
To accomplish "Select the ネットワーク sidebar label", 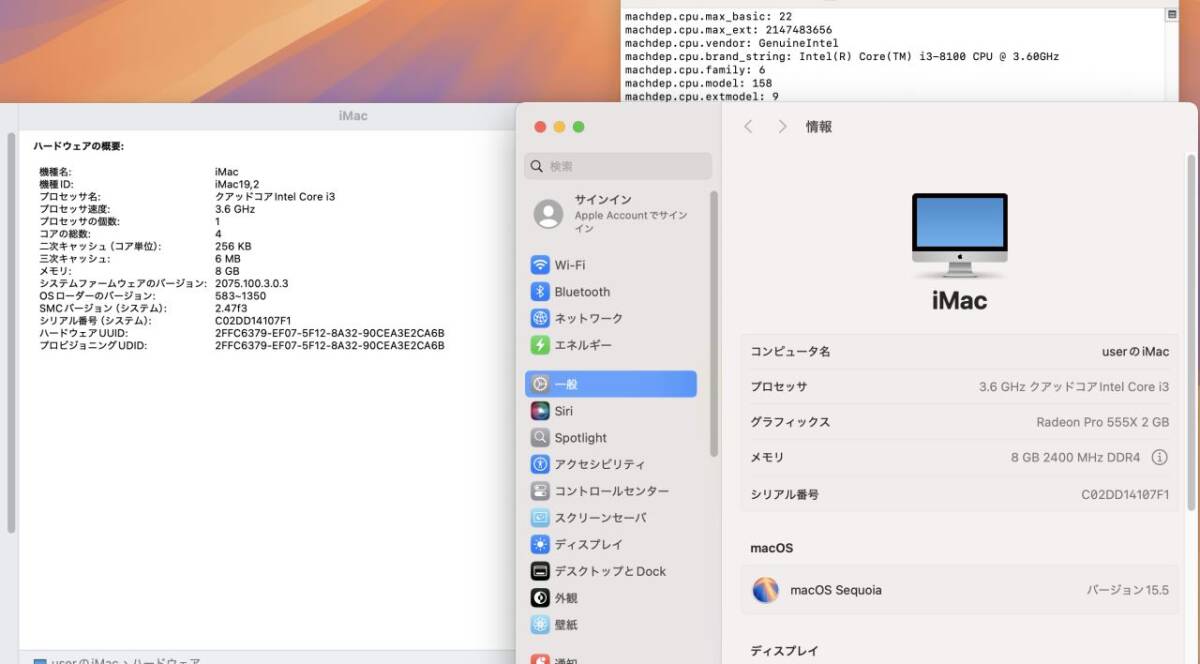I will tap(589, 318).
